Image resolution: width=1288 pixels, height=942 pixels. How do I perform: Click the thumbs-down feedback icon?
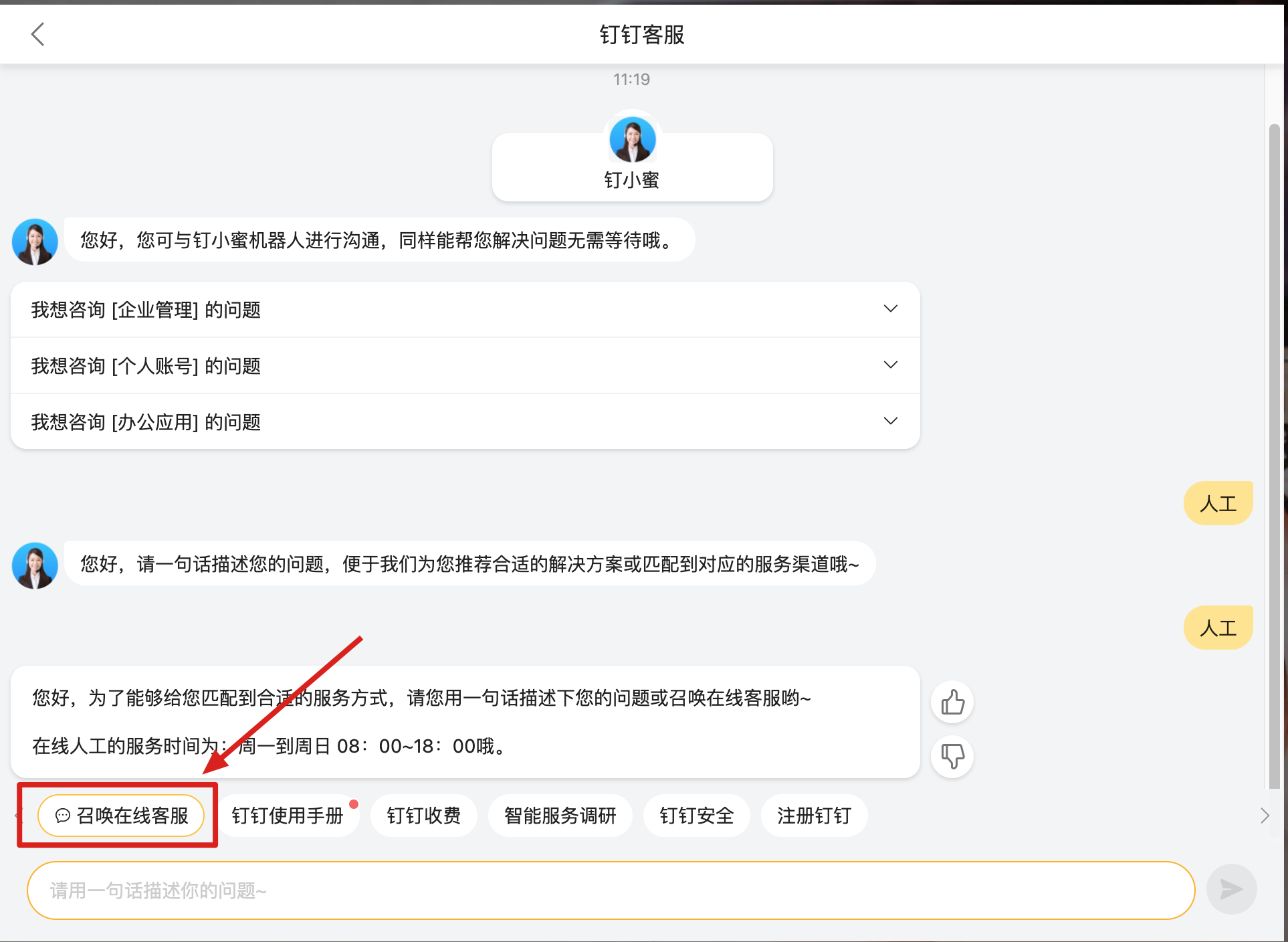tap(952, 757)
